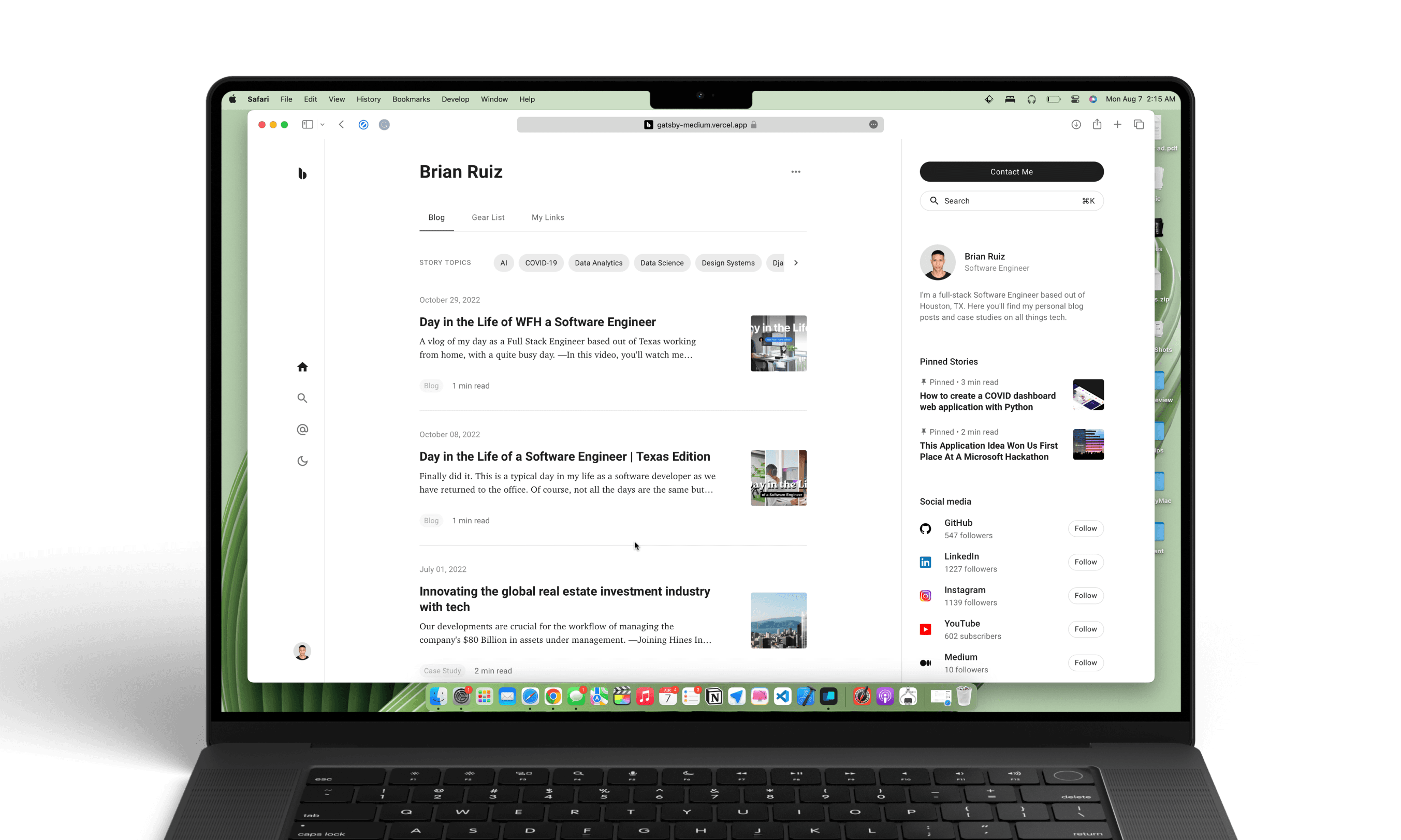Screen dimensions: 1401x840
Task: Open Control Center in menu bar
Action: [x=1075, y=99]
